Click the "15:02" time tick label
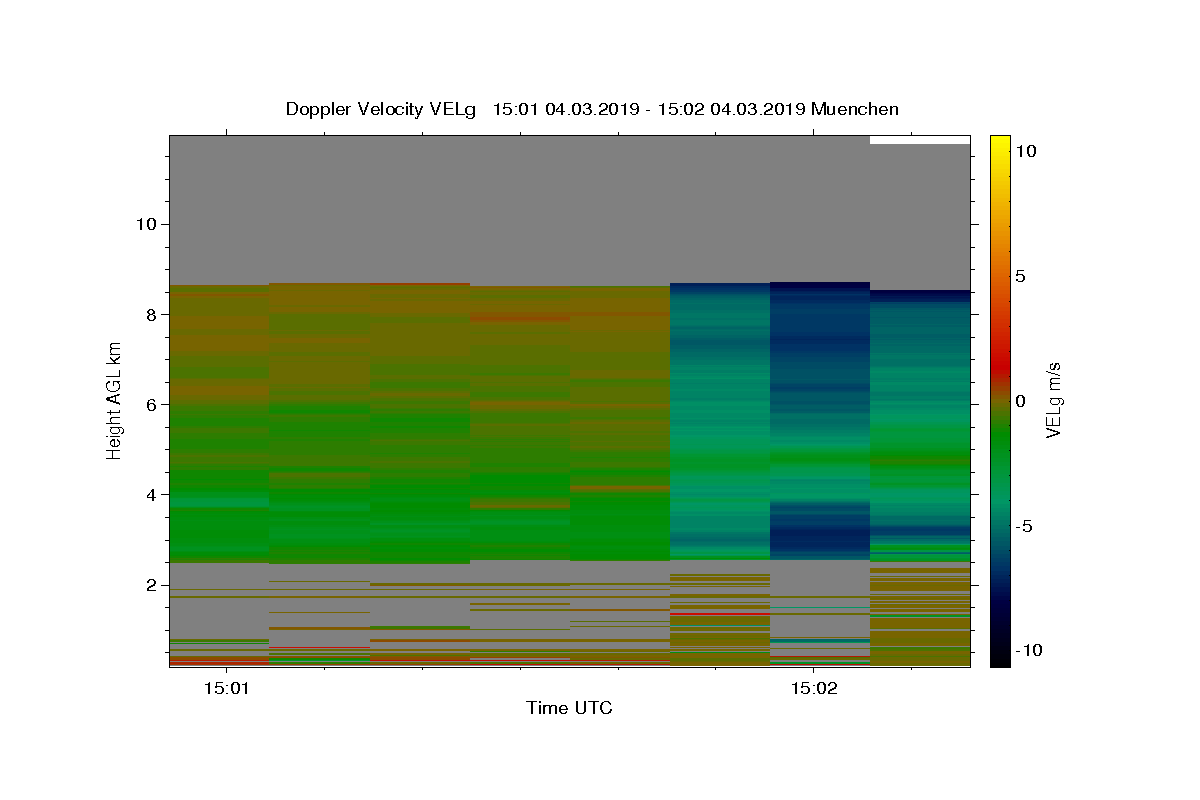The image size is (1200, 800). pyautogui.click(x=813, y=688)
